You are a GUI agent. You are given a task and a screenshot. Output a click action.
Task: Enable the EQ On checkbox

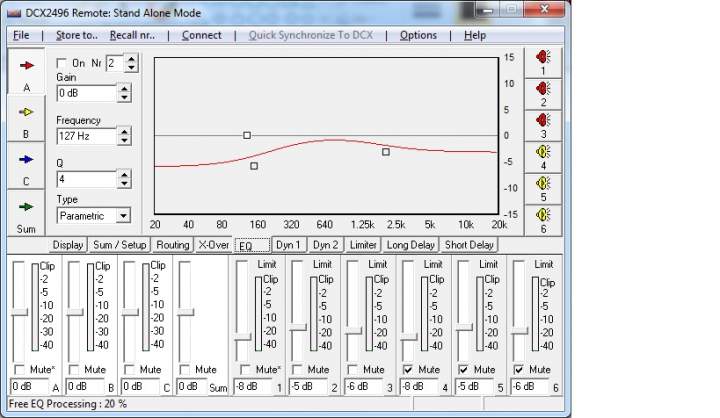[61, 63]
